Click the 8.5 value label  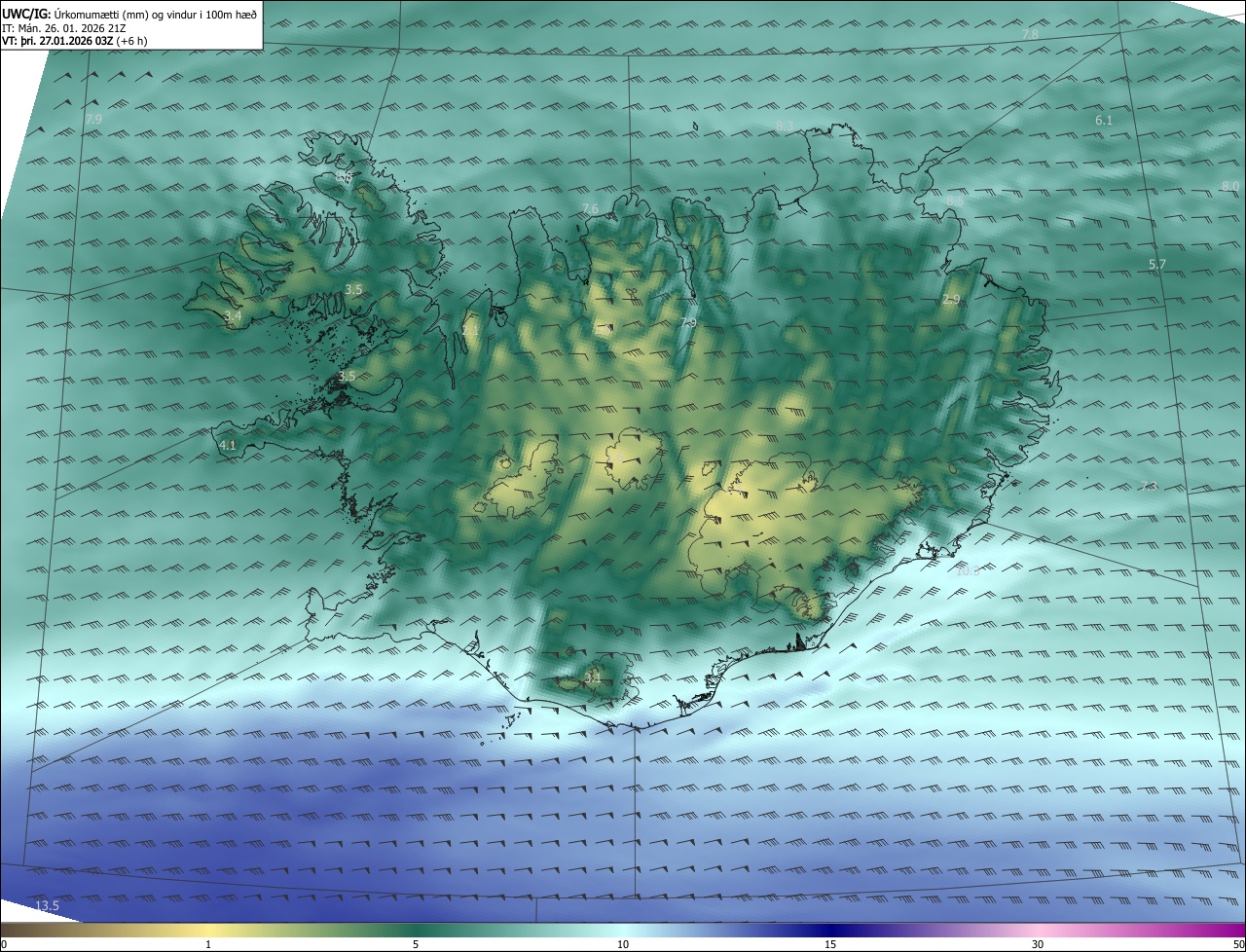tap(955, 201)
